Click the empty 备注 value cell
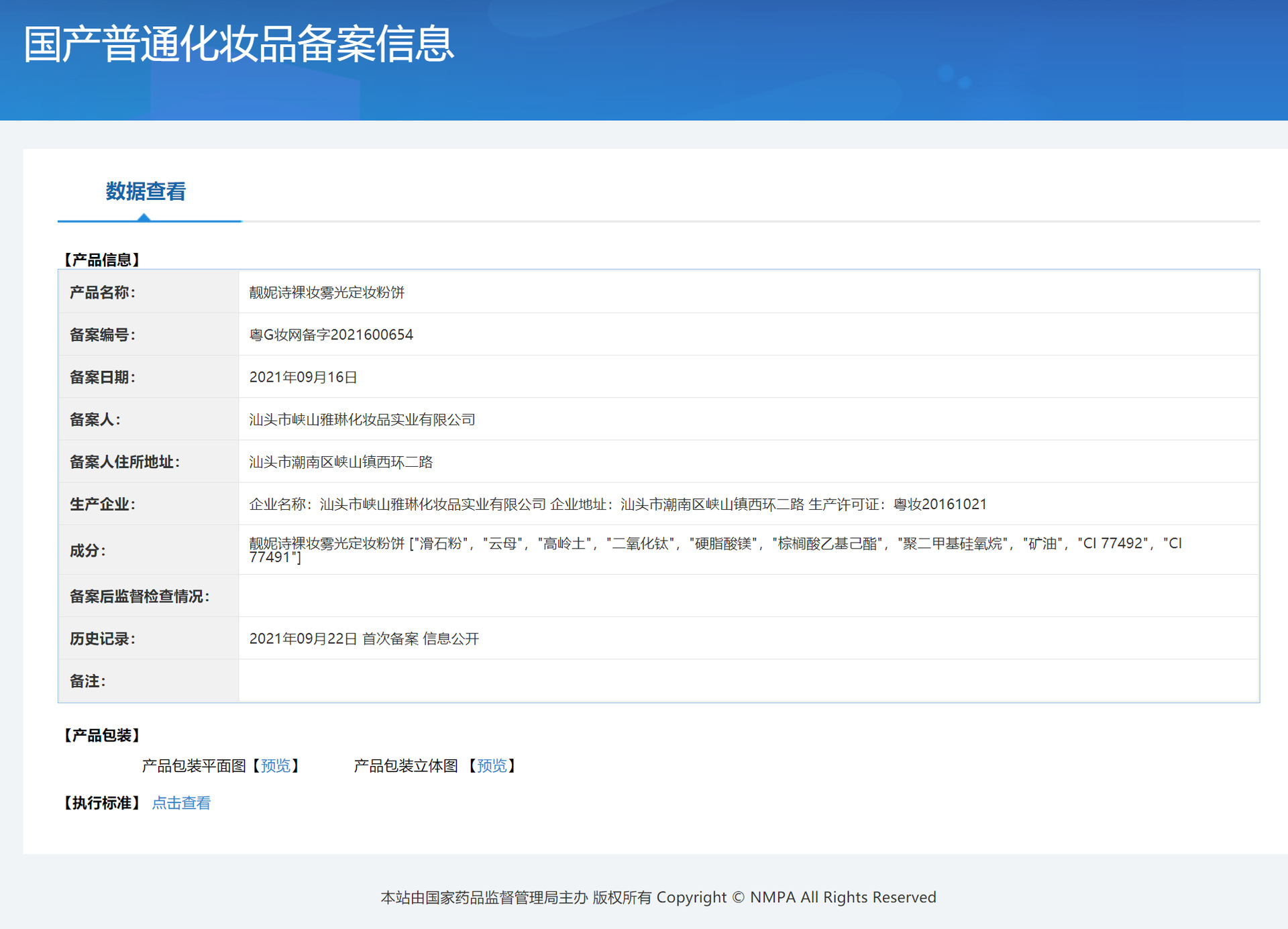This screenshot has height=929, width=1288. click(x=748, y=681)
